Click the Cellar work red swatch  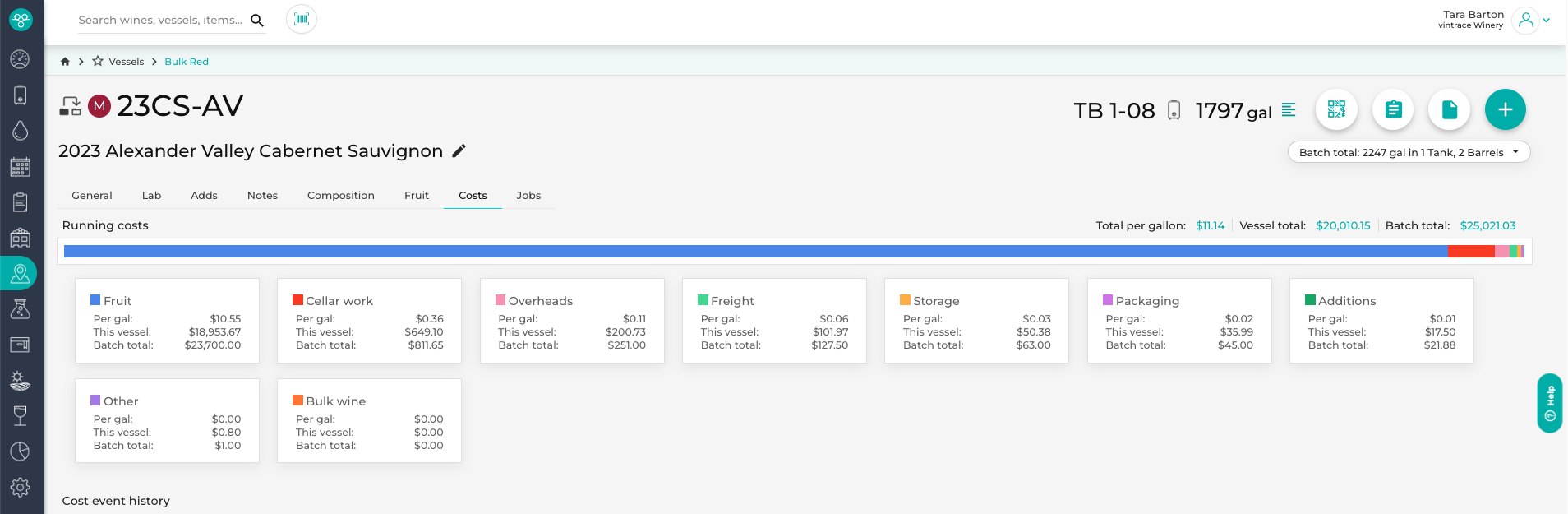coord(297,300)
